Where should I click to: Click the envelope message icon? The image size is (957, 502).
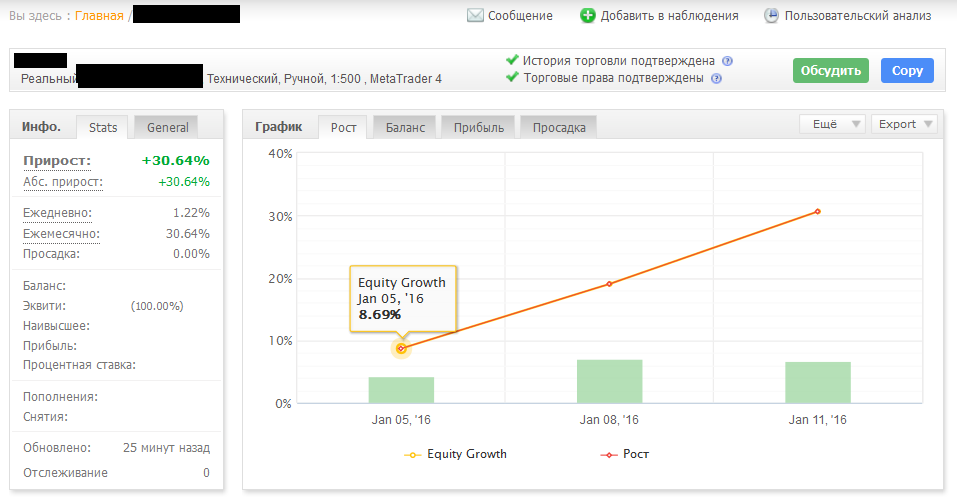coord(475,16)
